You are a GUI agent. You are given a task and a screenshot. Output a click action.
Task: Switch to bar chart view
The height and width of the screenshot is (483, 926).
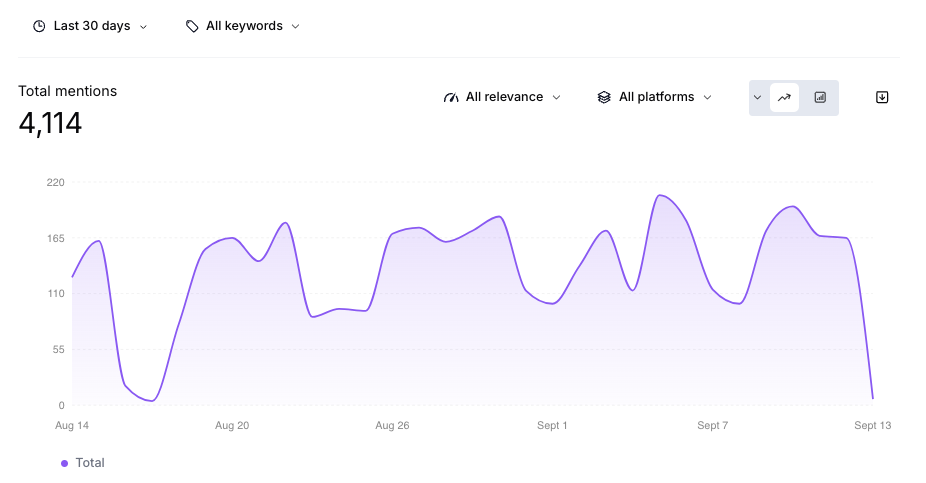pos(820,97)
